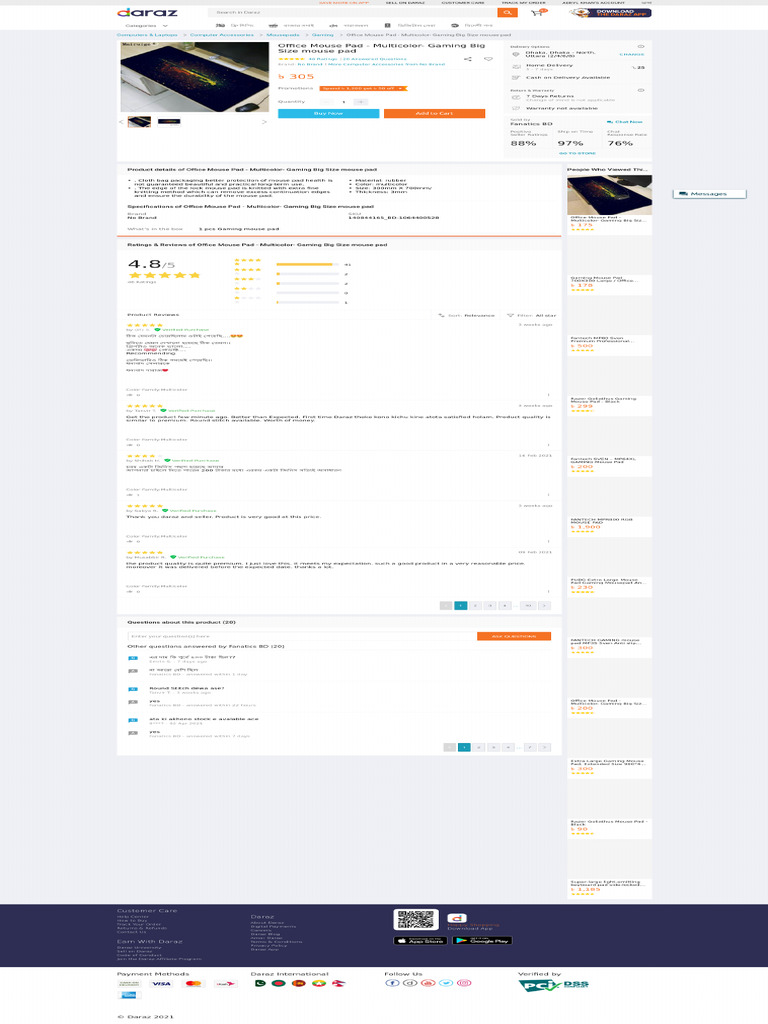Click the Nepal flag in Daraz International
Screen dimensions: 768x1024
click(x=339, y=983)
